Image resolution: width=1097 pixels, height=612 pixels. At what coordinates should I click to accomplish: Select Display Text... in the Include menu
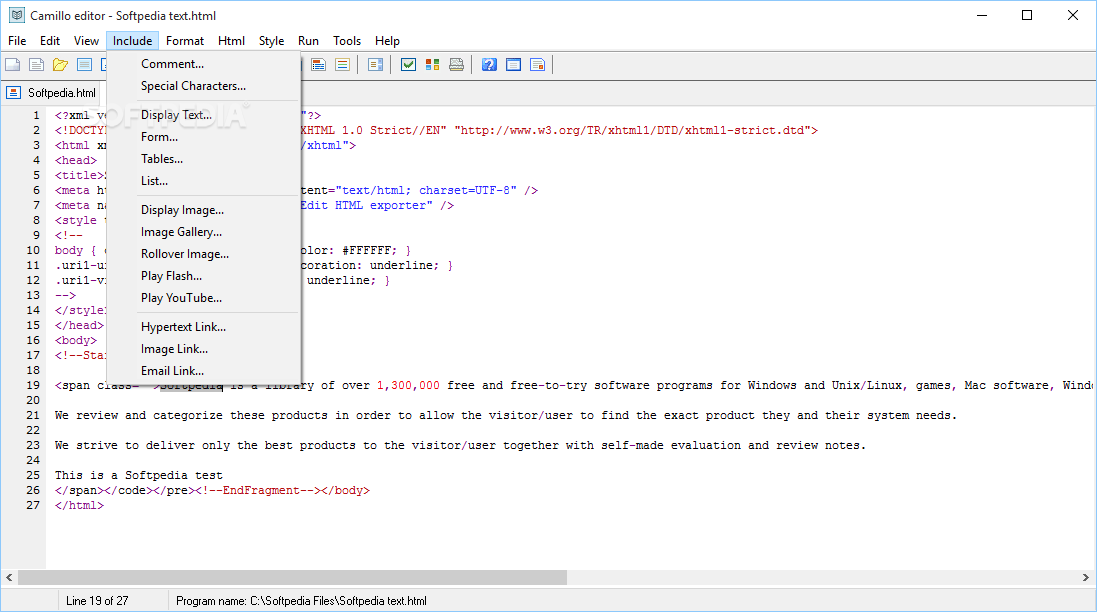(204, 115)
